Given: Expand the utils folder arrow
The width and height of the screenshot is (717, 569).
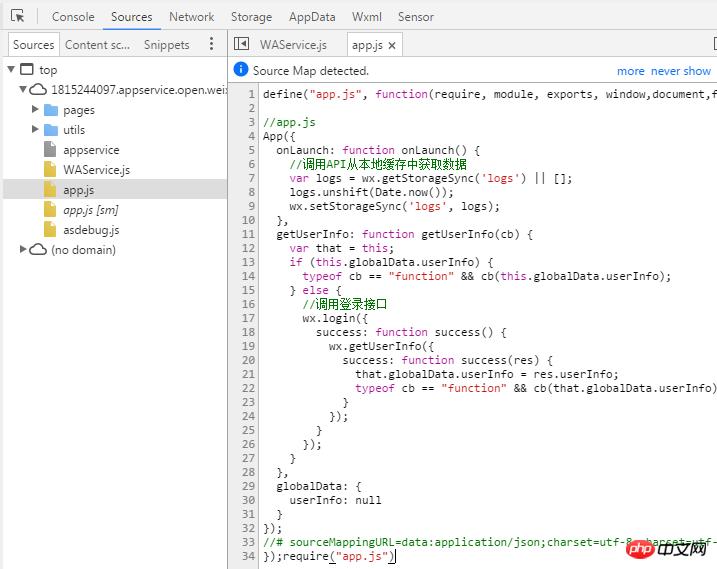Looking at the screenshot, I should pyautogui.click(x=36, y=130).
